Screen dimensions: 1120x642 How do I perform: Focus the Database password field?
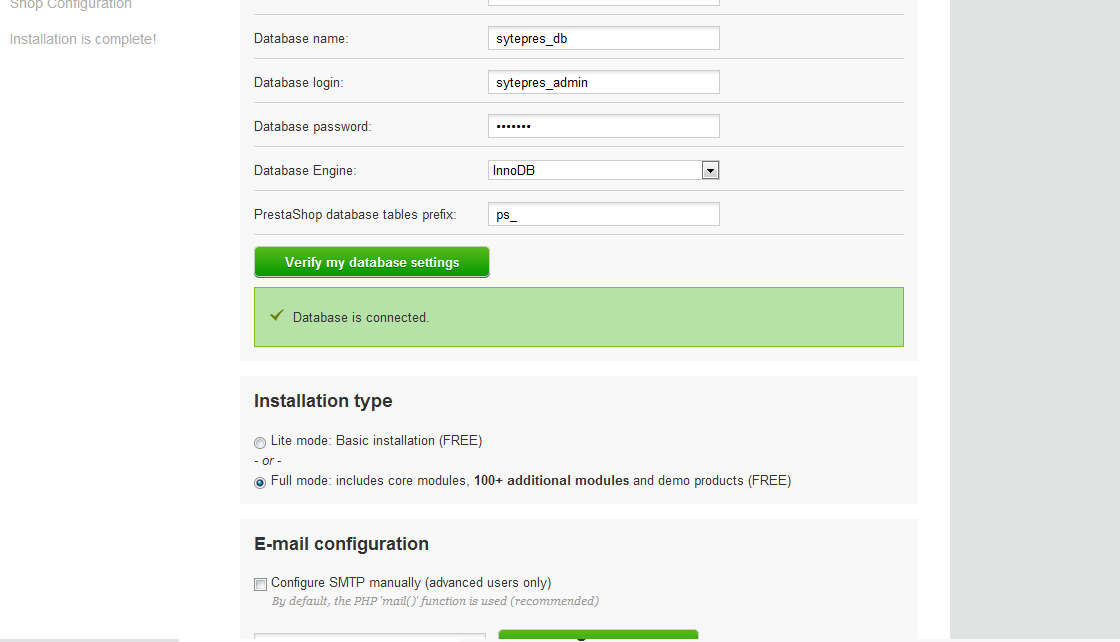click(x=604, y=126)
